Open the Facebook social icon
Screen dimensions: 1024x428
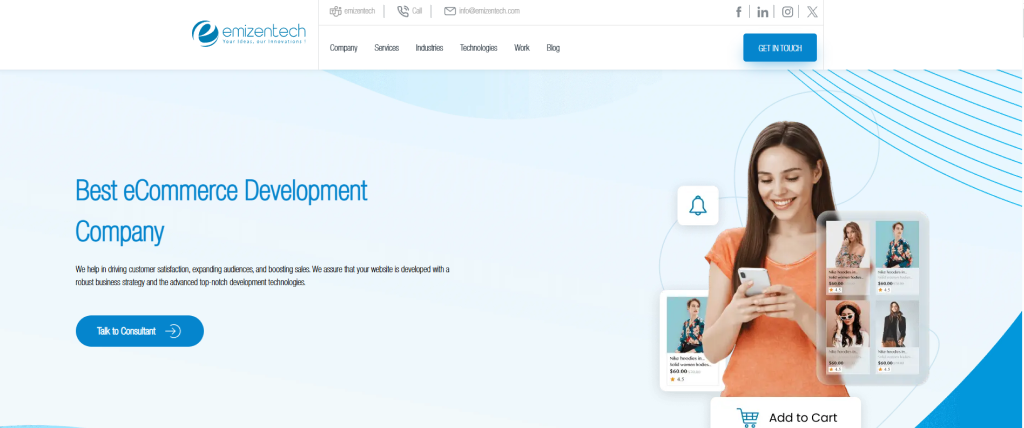tap(739, 12)
